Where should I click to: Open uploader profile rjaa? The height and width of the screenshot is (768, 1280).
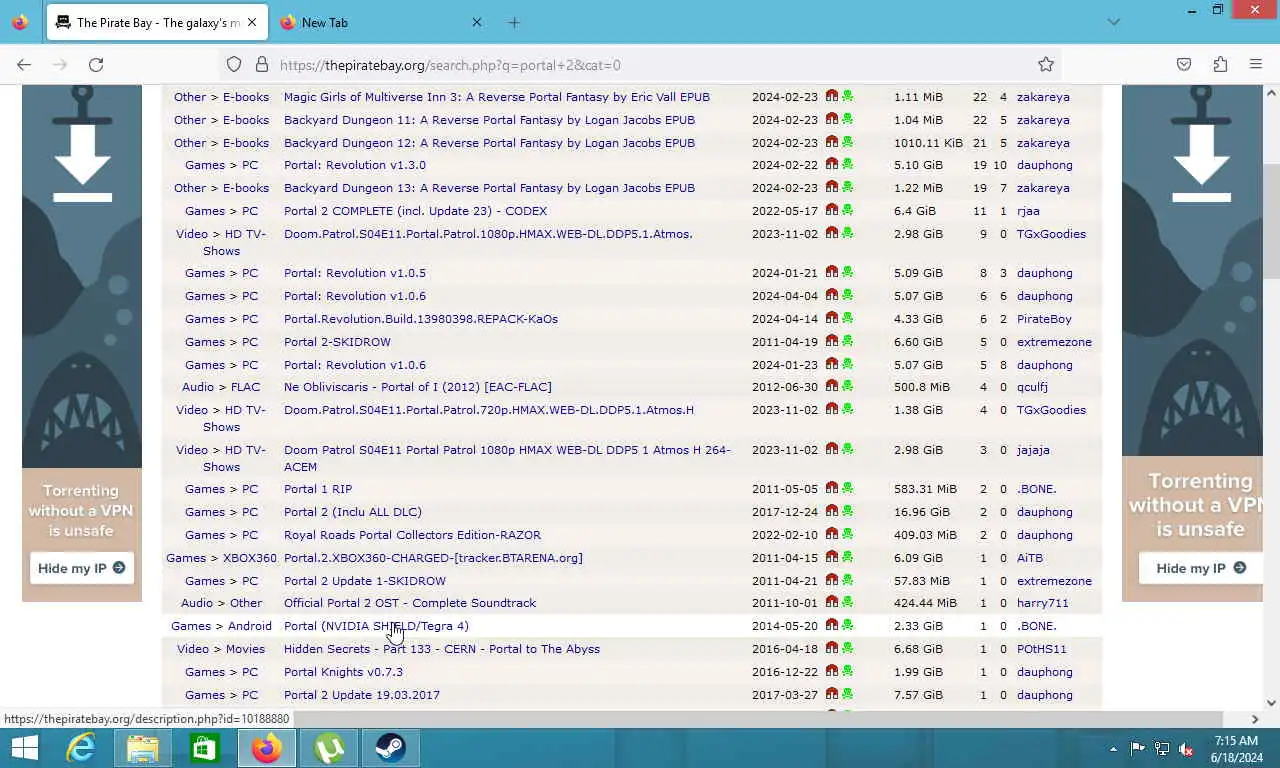click(1028, 211)
